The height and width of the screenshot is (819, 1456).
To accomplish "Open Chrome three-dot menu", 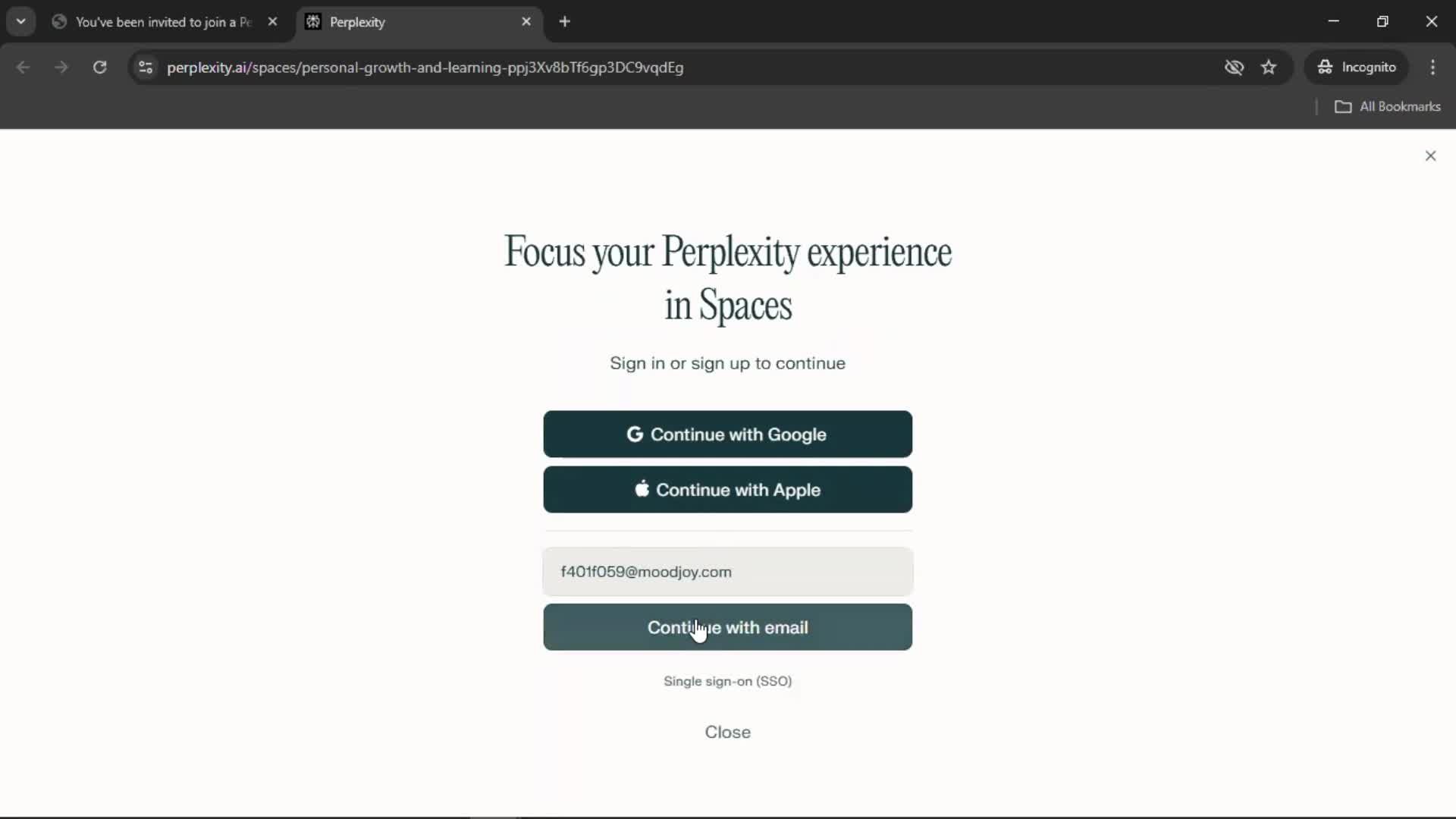I will pos(1432,67).
